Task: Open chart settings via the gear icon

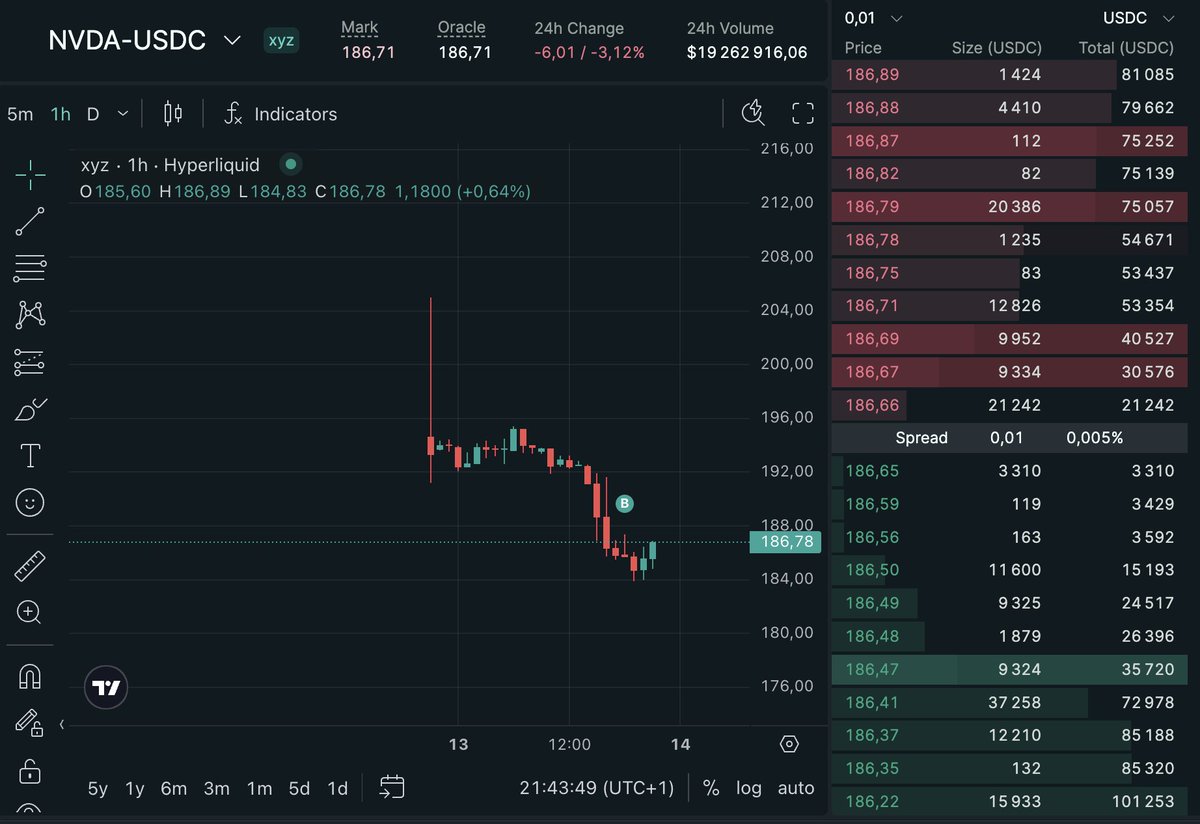Action: point(789,744)
